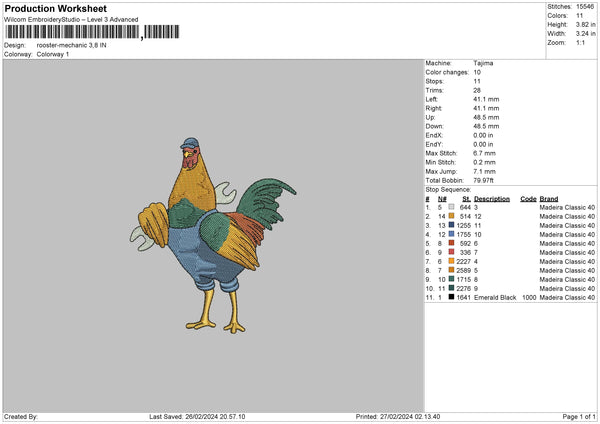Screen dimensions: 600x424
Task: Click the light gray swatch in stop 1
Action: (x=452, y=207)
